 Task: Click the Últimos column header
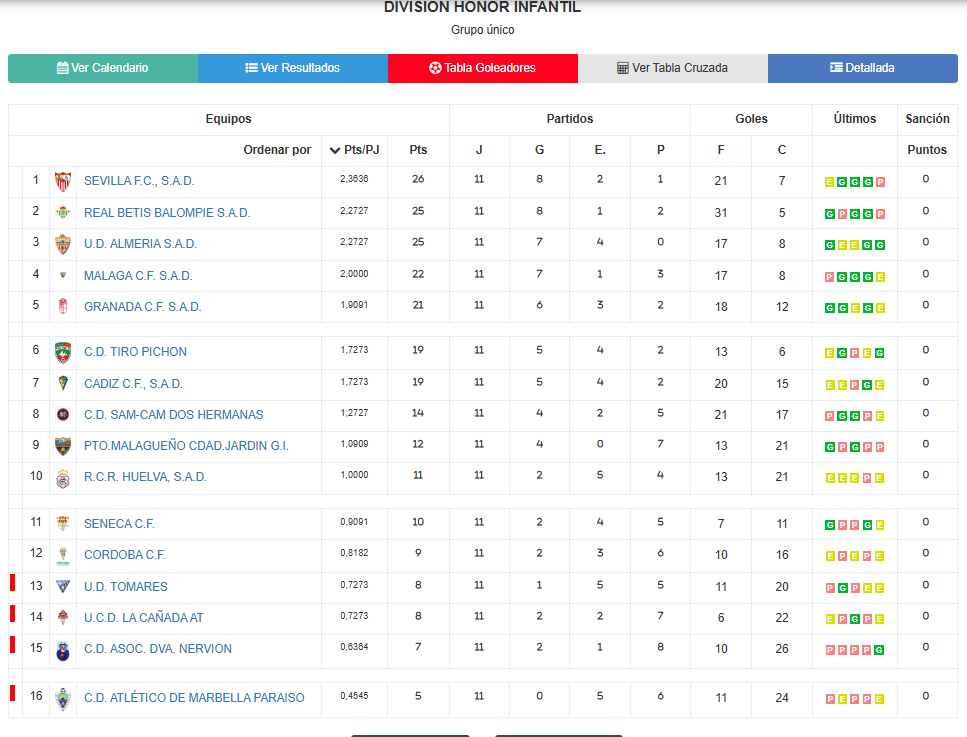855,118
